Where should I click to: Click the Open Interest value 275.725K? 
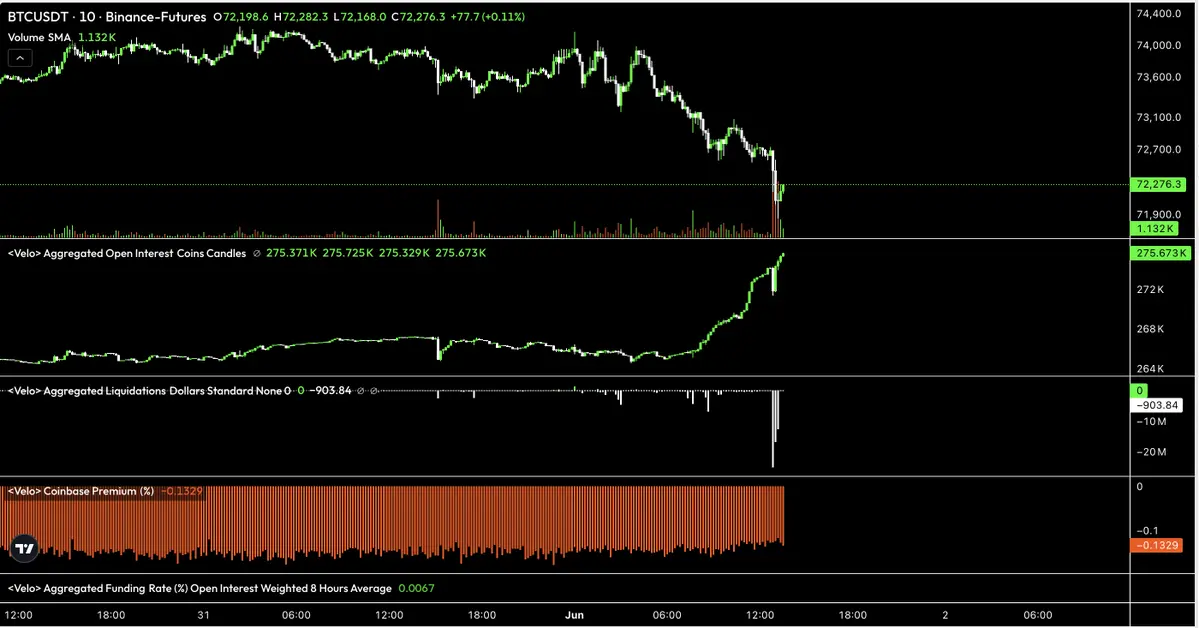tap(348, 252)
